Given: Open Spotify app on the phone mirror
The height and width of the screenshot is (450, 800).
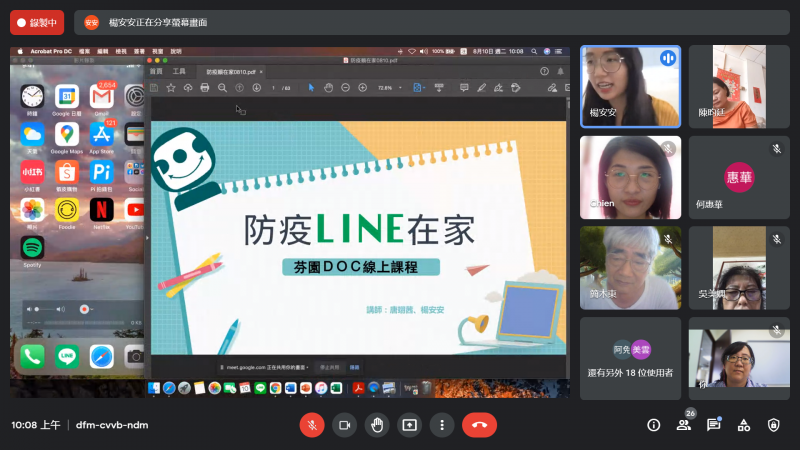Looking at the screenshot, I should point(32,248).
